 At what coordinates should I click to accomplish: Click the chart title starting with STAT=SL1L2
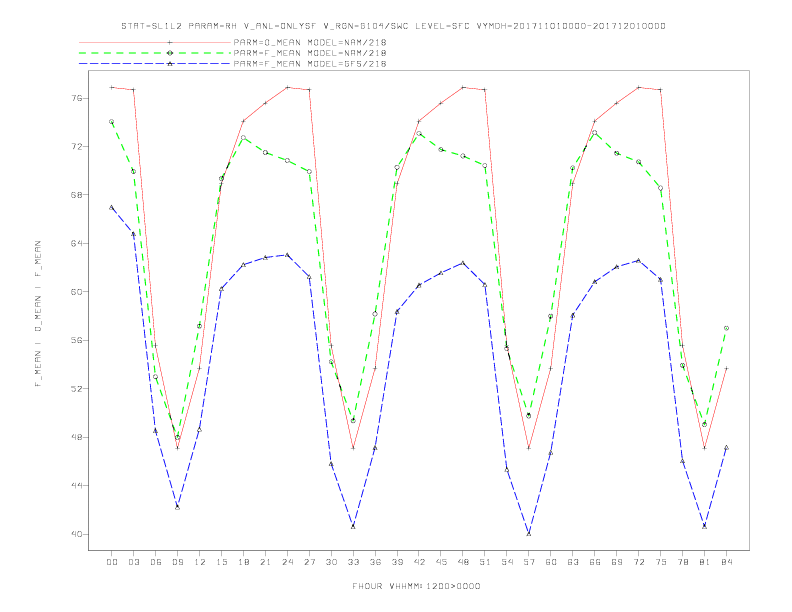[393, 26]
